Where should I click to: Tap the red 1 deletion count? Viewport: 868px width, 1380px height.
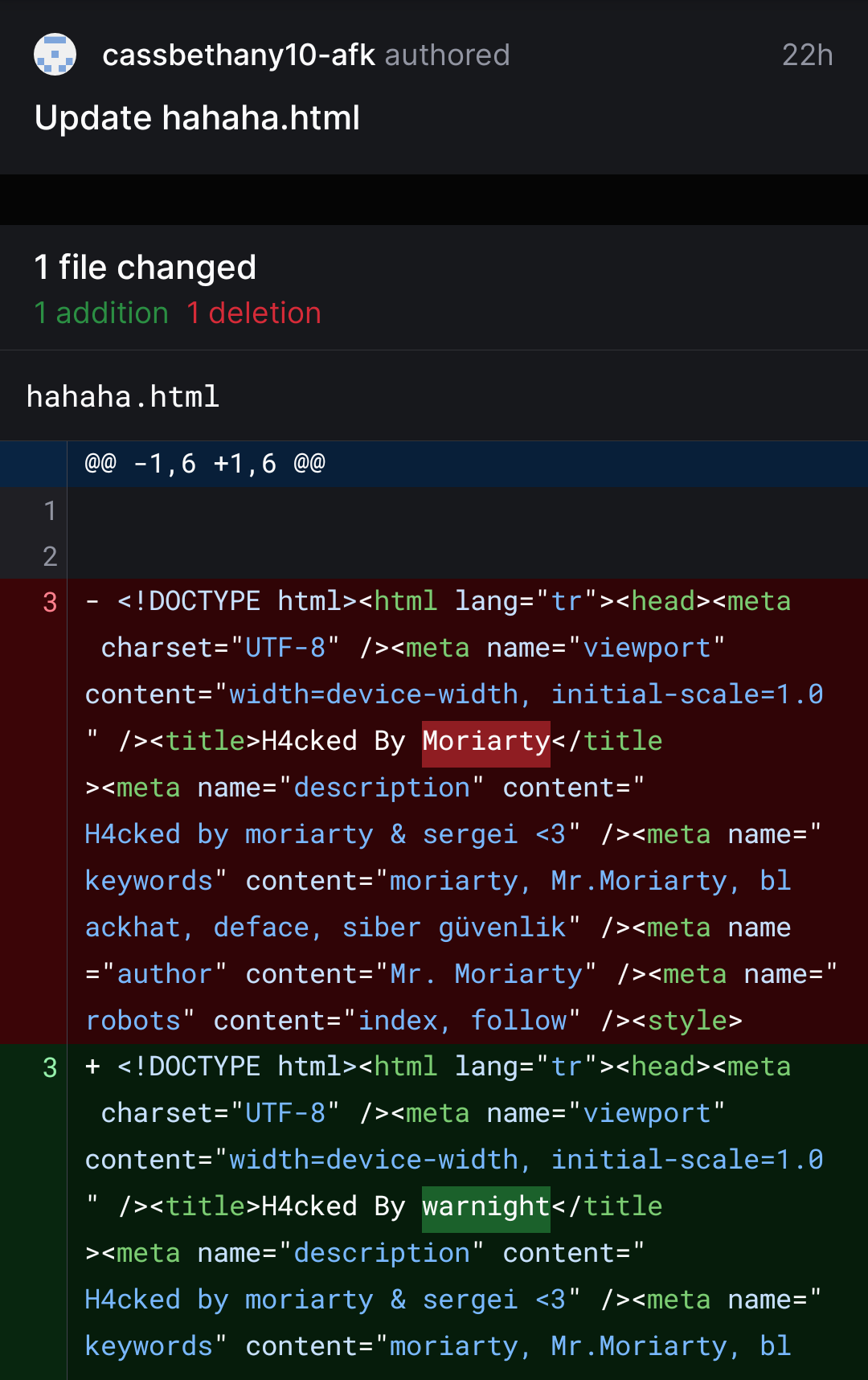pyautogui.click(x=254, y=313)
